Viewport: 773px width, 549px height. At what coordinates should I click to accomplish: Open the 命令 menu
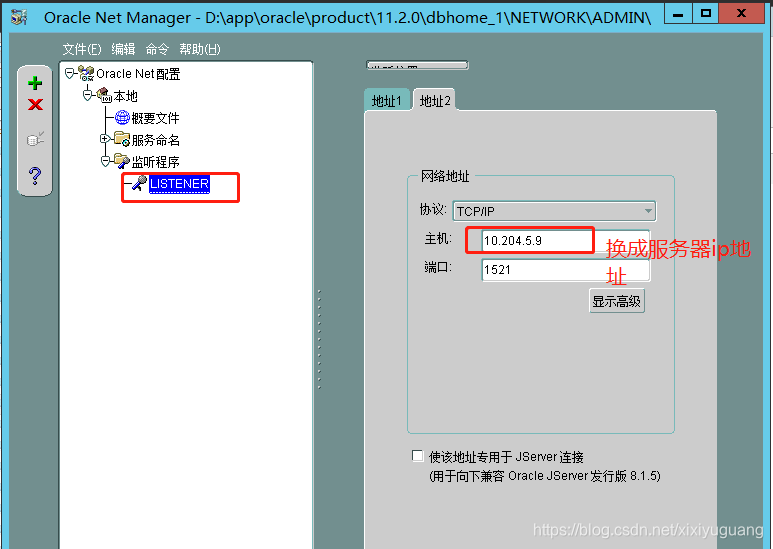[157, 49]
